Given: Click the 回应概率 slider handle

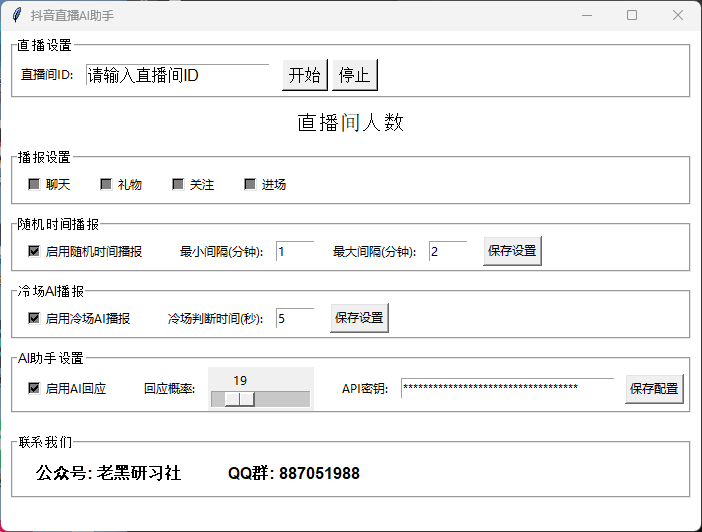Looking at the screenshot, I should click(240, 399).
